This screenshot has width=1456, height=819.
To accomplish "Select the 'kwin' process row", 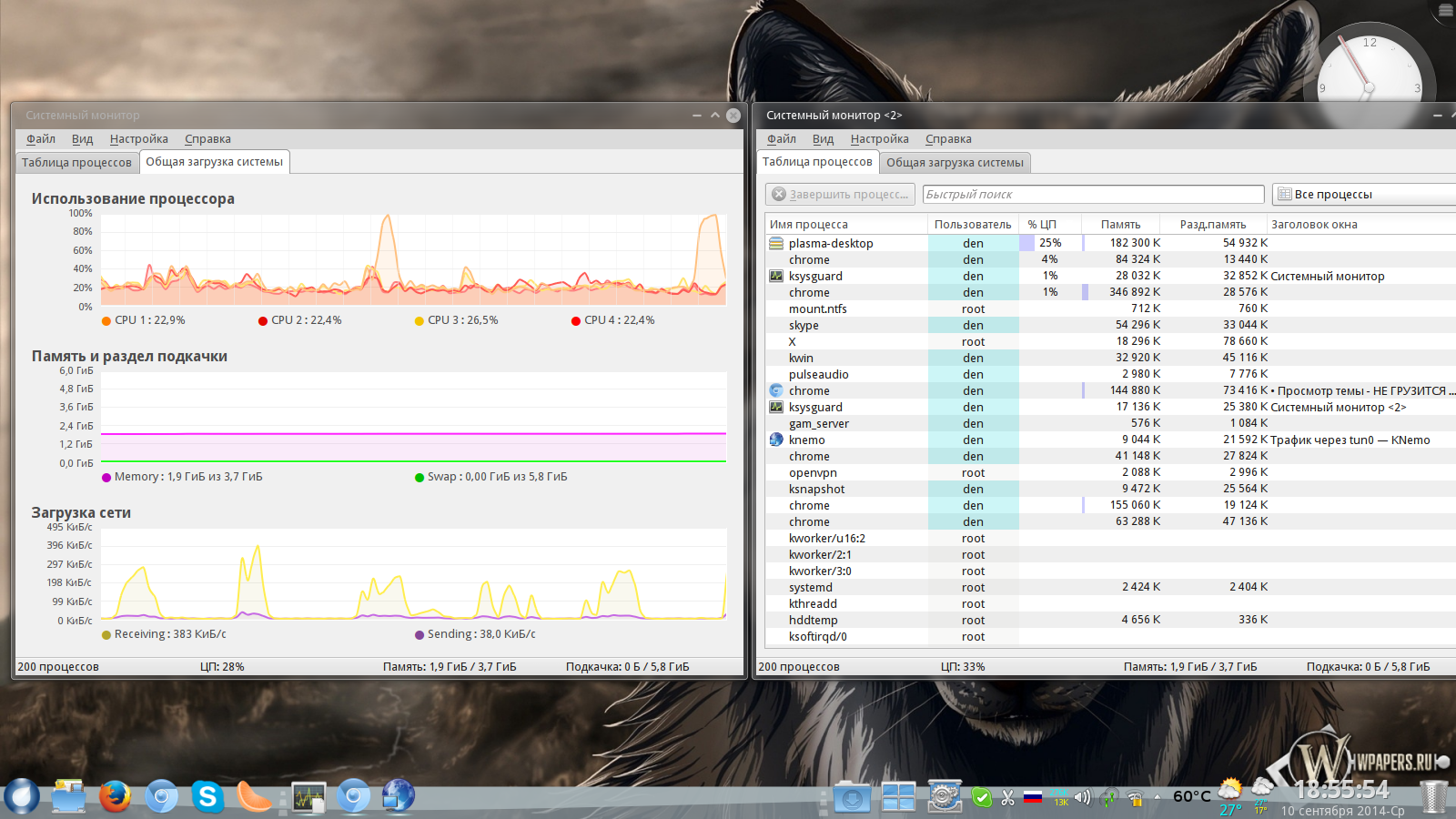I will coord(1111,358).
